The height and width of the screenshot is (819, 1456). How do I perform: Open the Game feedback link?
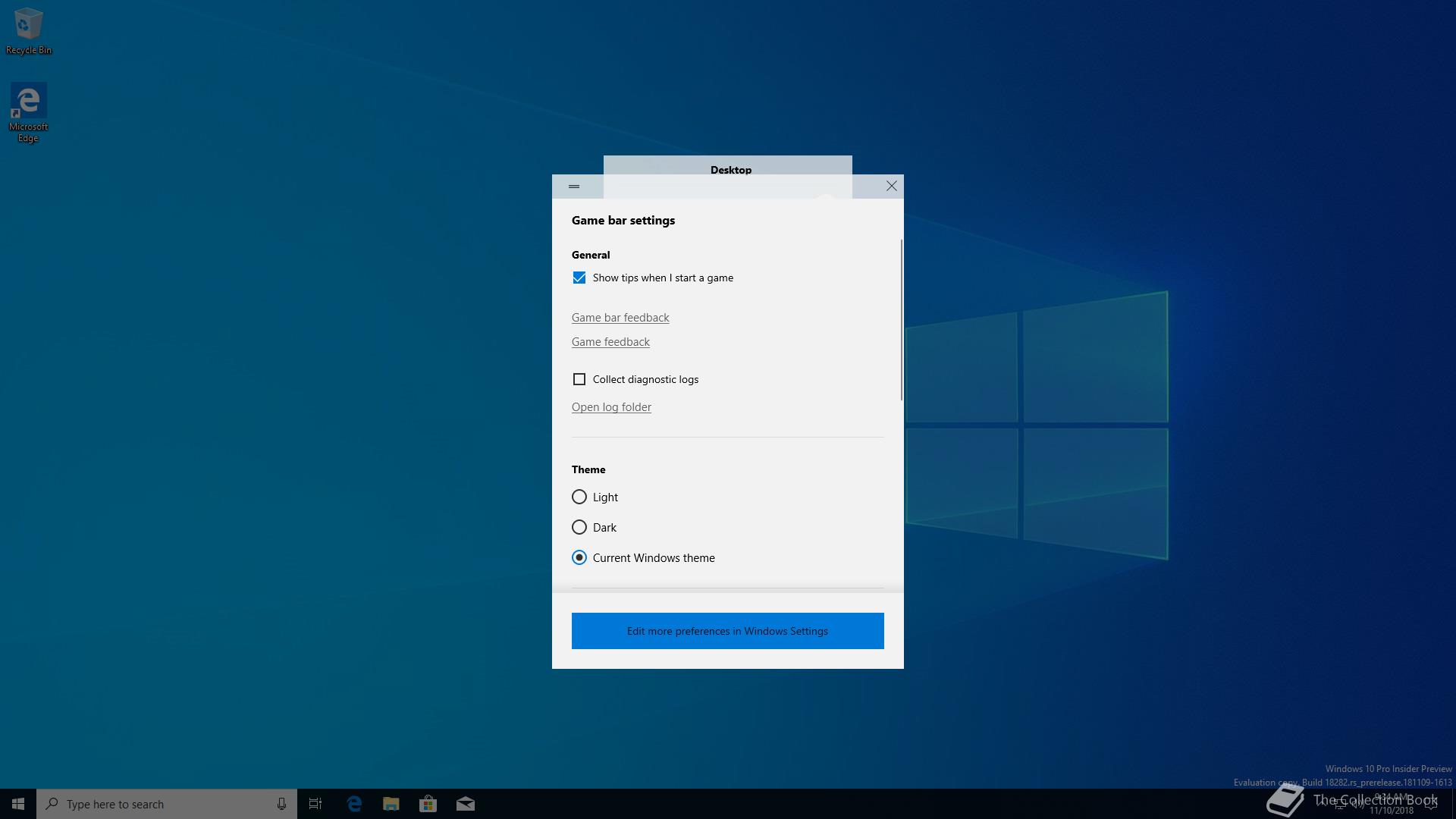tap(610, 342)
